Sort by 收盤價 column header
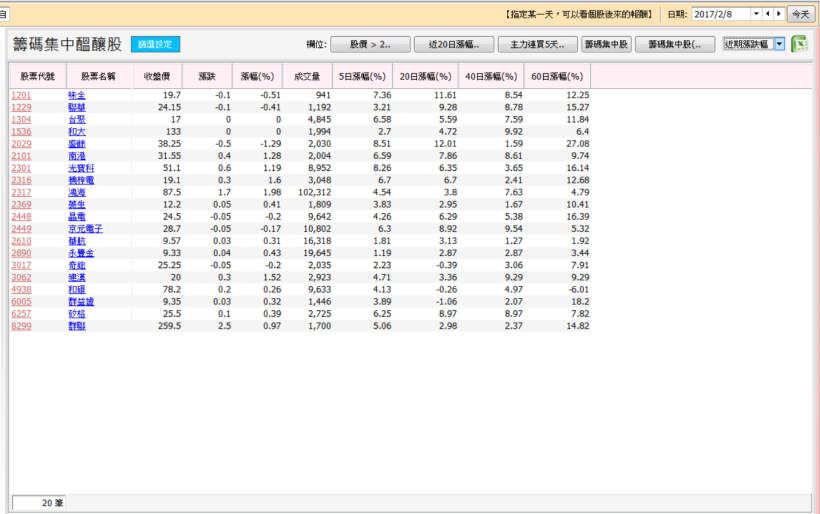 tap(157, 76)
